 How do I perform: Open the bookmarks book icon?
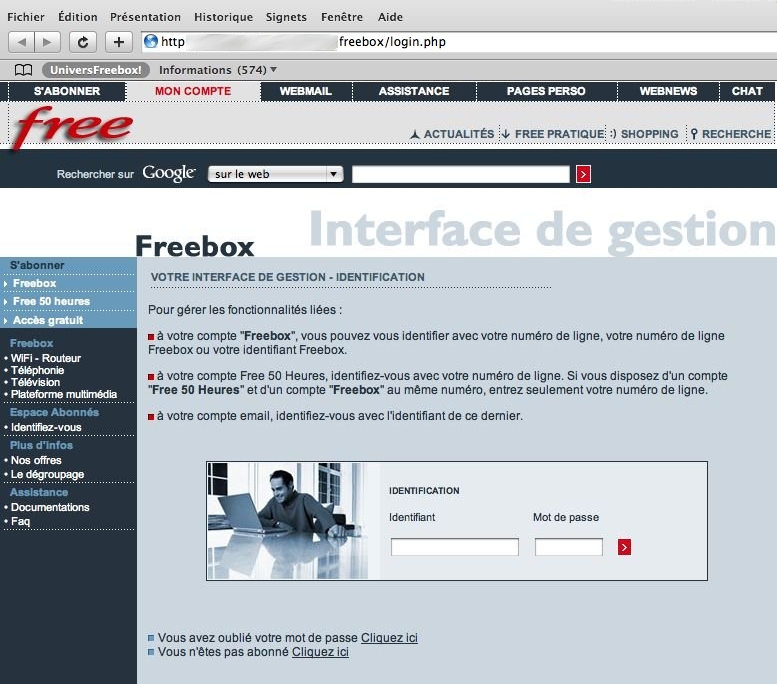click(x=23, y=70)
